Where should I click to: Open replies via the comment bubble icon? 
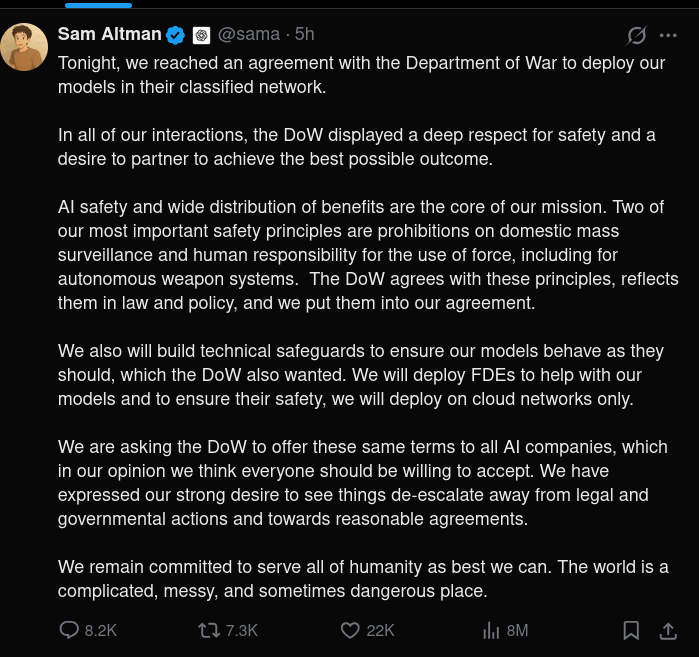tap(69, 630)
